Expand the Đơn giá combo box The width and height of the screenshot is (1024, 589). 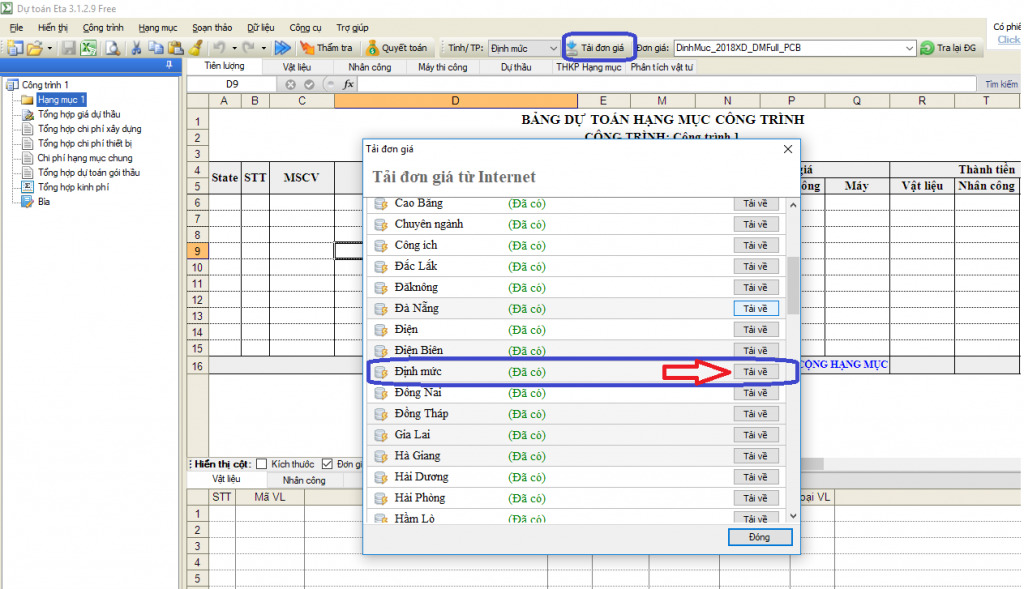pyautogui.click(x=909, y=48)
